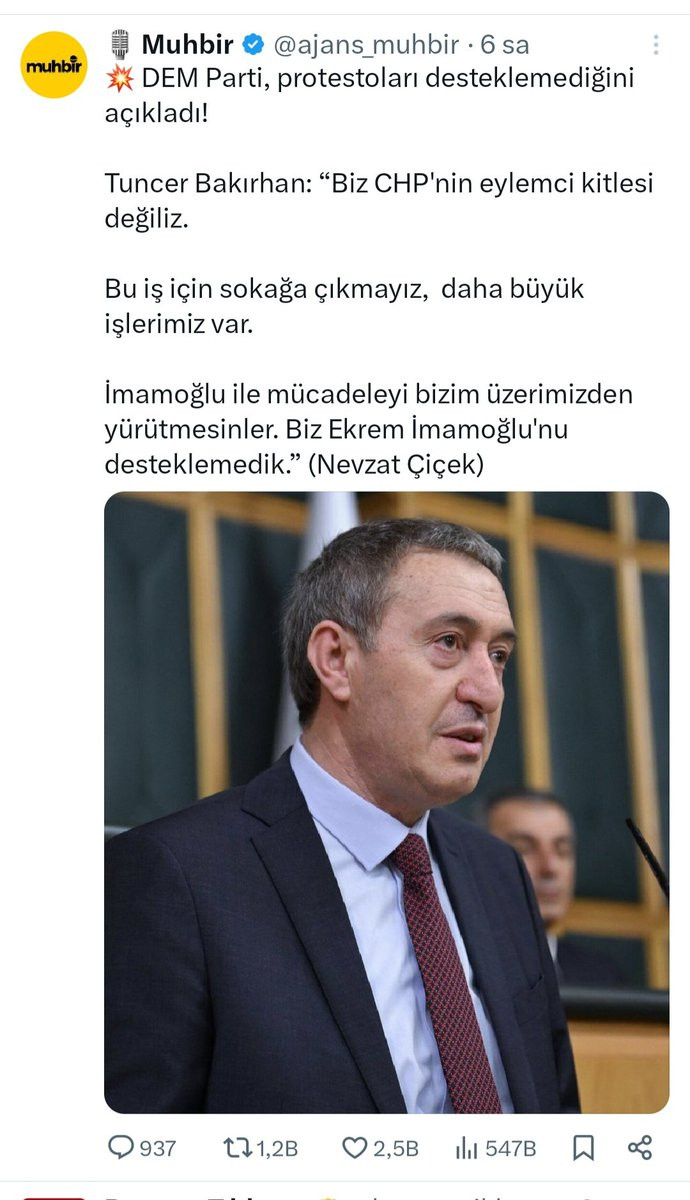
Task: Open the Muhbir profile avatar
Action: pyautogui.click(x=54, y=64)
